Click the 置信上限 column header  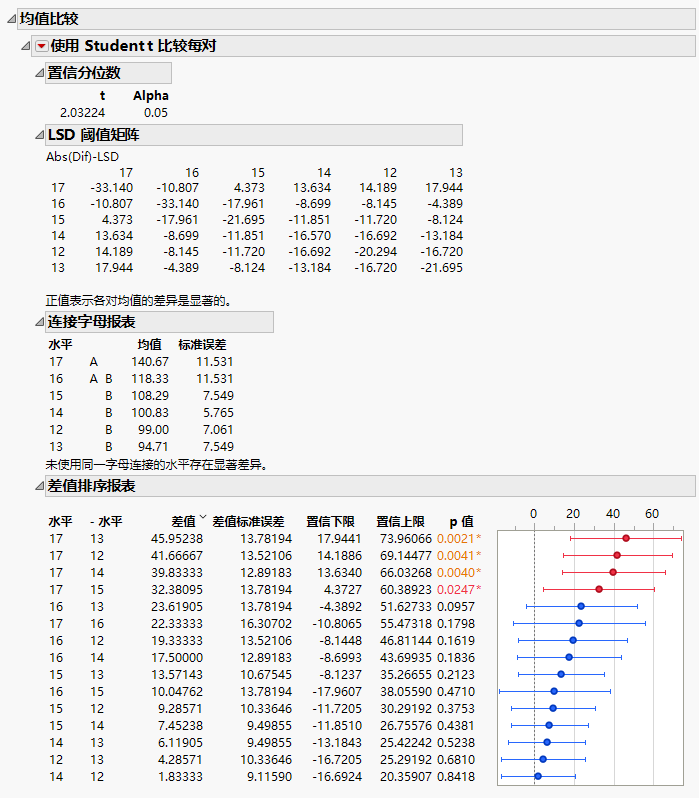tap(400, 522)
